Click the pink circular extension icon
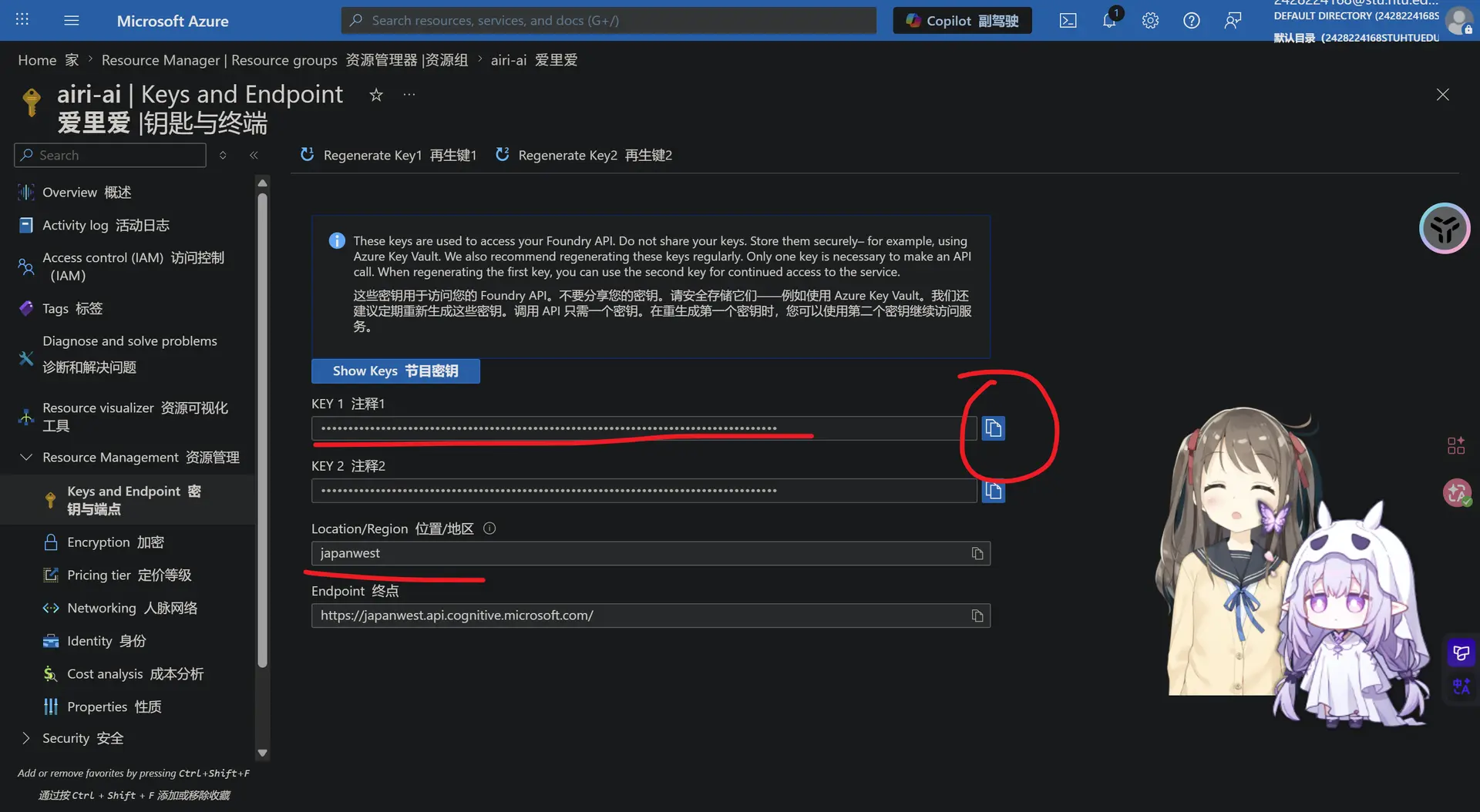The image size is (1480, 812). click(1457, 492)
